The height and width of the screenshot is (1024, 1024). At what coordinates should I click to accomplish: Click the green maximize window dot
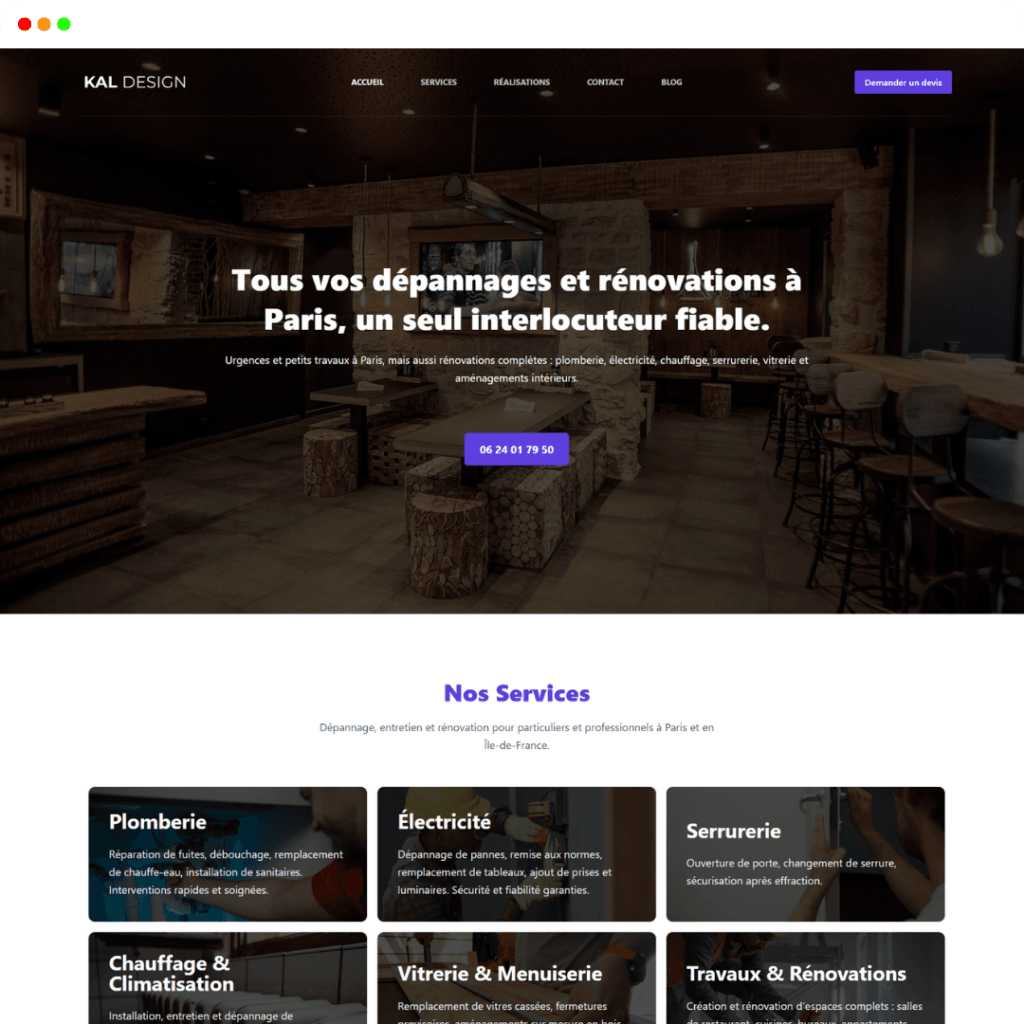pyautogui.click(x=64, y=24)
